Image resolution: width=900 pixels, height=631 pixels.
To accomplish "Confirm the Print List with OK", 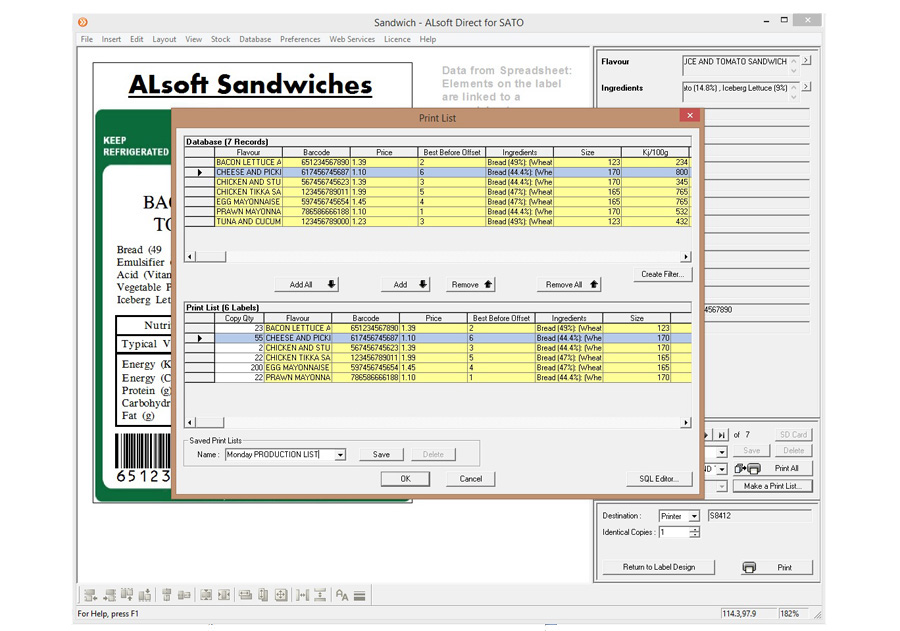I will click(x=405, y=479).
